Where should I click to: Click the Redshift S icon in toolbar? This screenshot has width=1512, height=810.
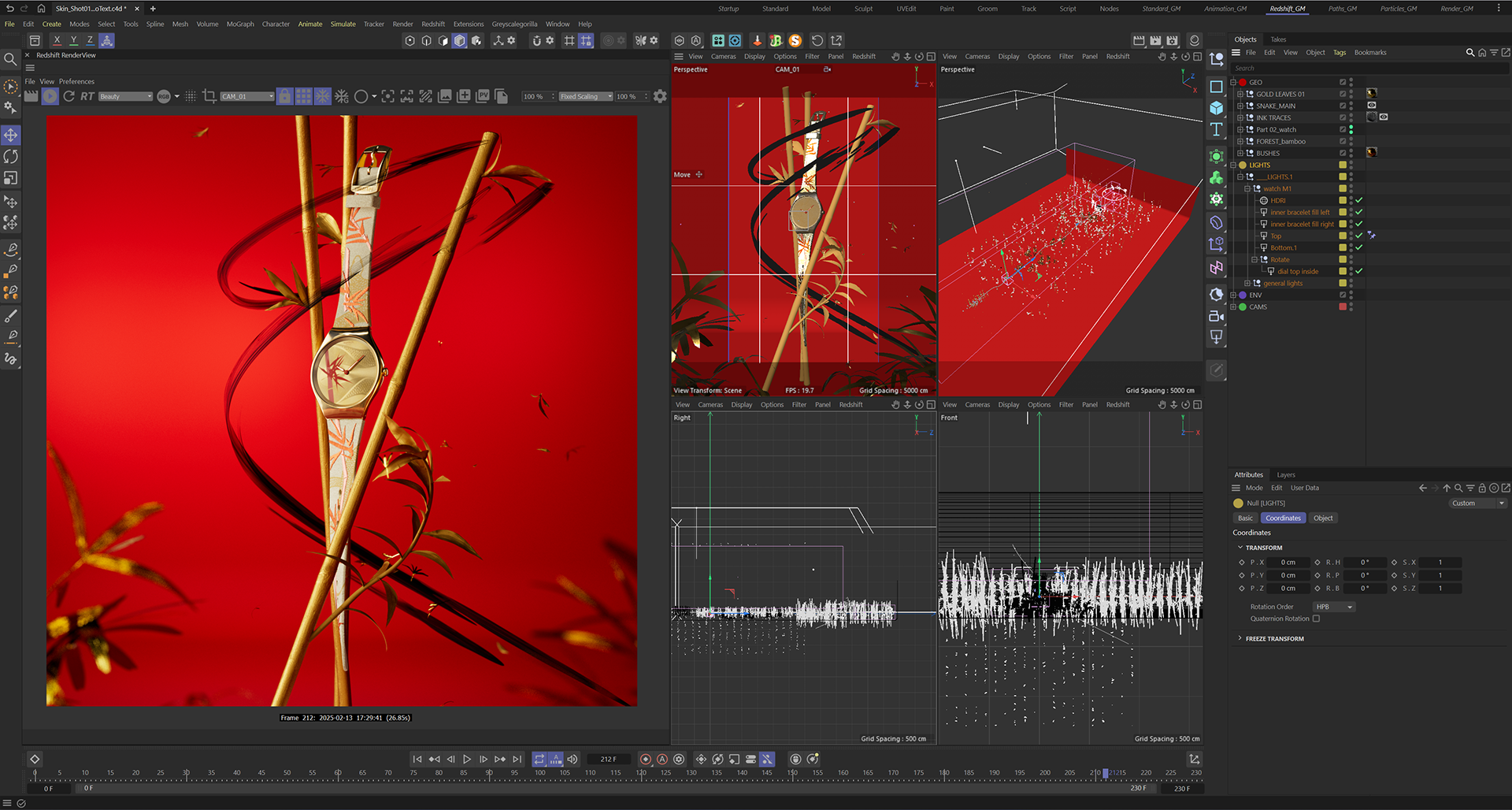795,40
